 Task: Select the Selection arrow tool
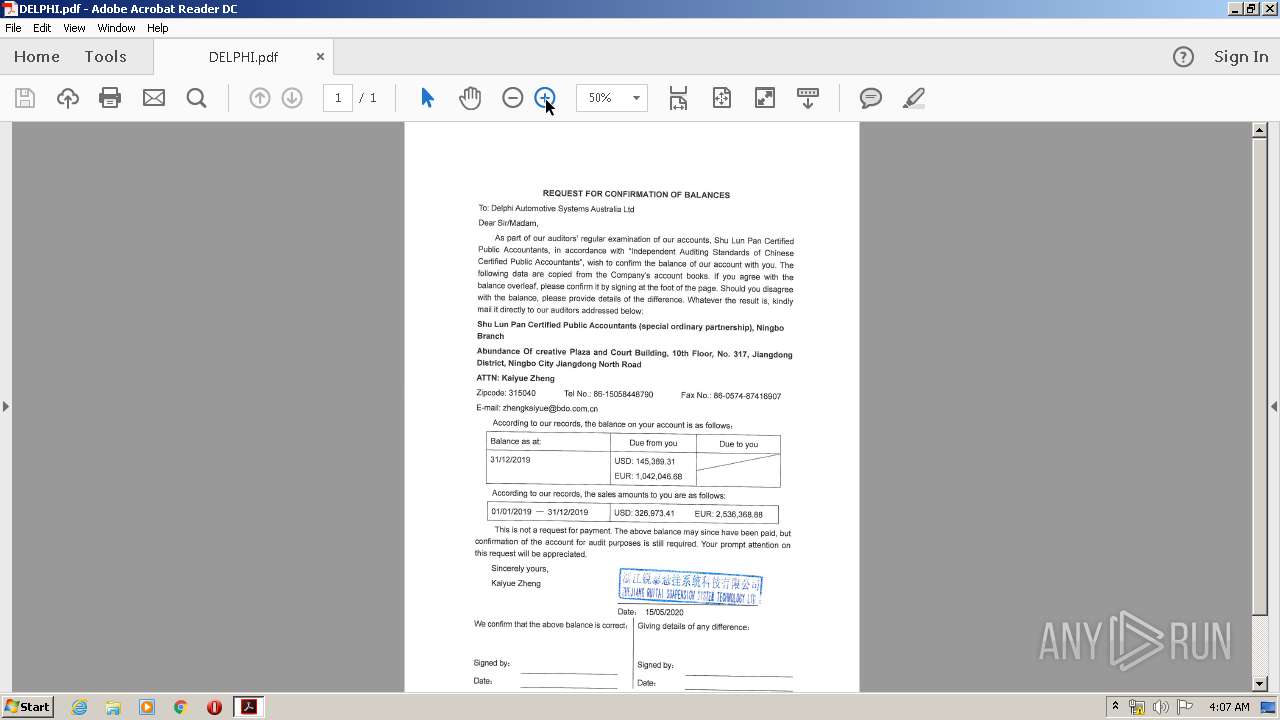[427, 98]
